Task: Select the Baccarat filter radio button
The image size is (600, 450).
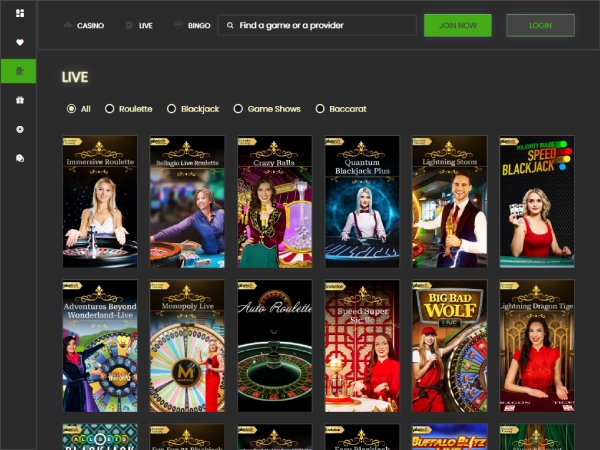Action: click(320, 108)
